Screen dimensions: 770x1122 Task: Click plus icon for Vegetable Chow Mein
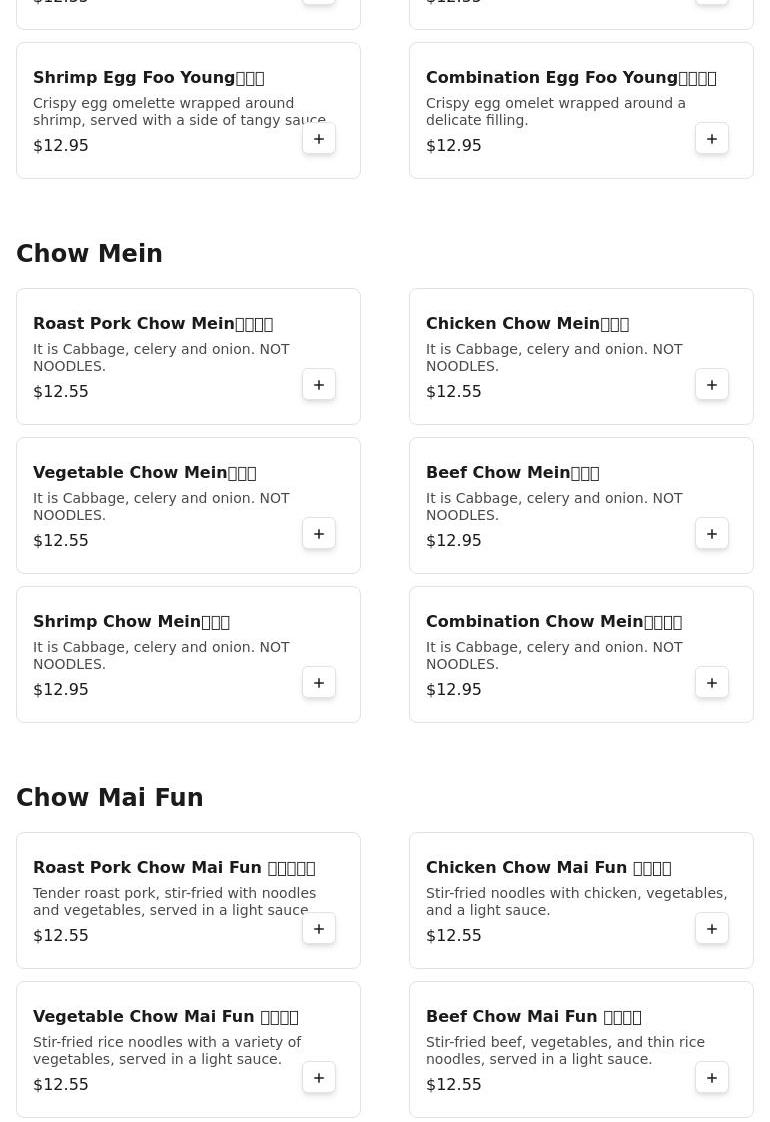point(319,534)
